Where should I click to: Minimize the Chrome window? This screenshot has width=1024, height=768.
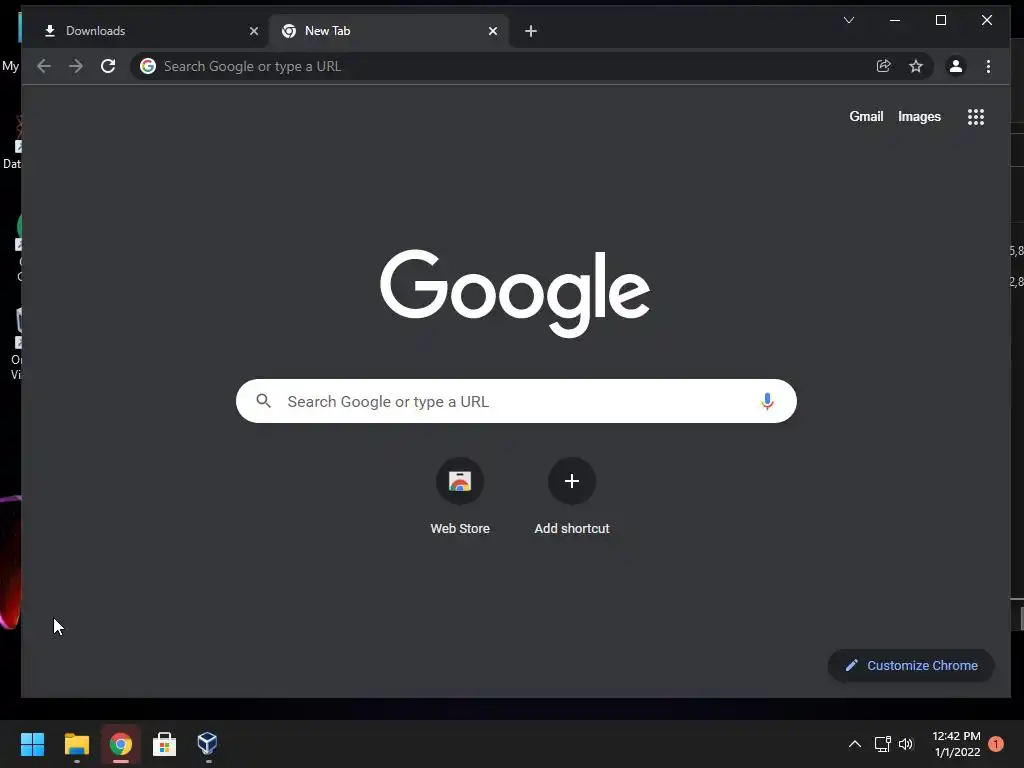pyautogui.click(x=895, y=20)
